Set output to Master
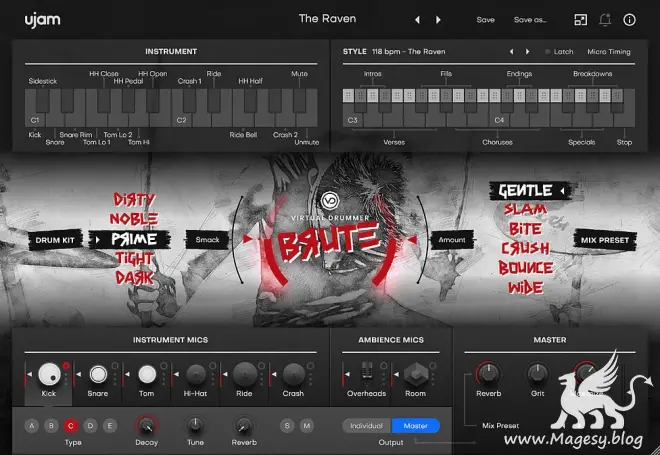This screenshot has height=455, width=660. pos(416,426)
